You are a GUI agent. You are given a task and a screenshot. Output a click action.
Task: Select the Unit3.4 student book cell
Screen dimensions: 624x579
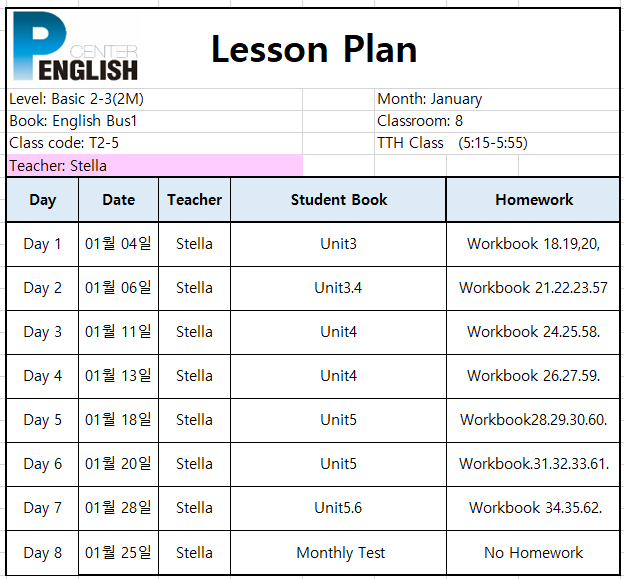click(338, 288)
